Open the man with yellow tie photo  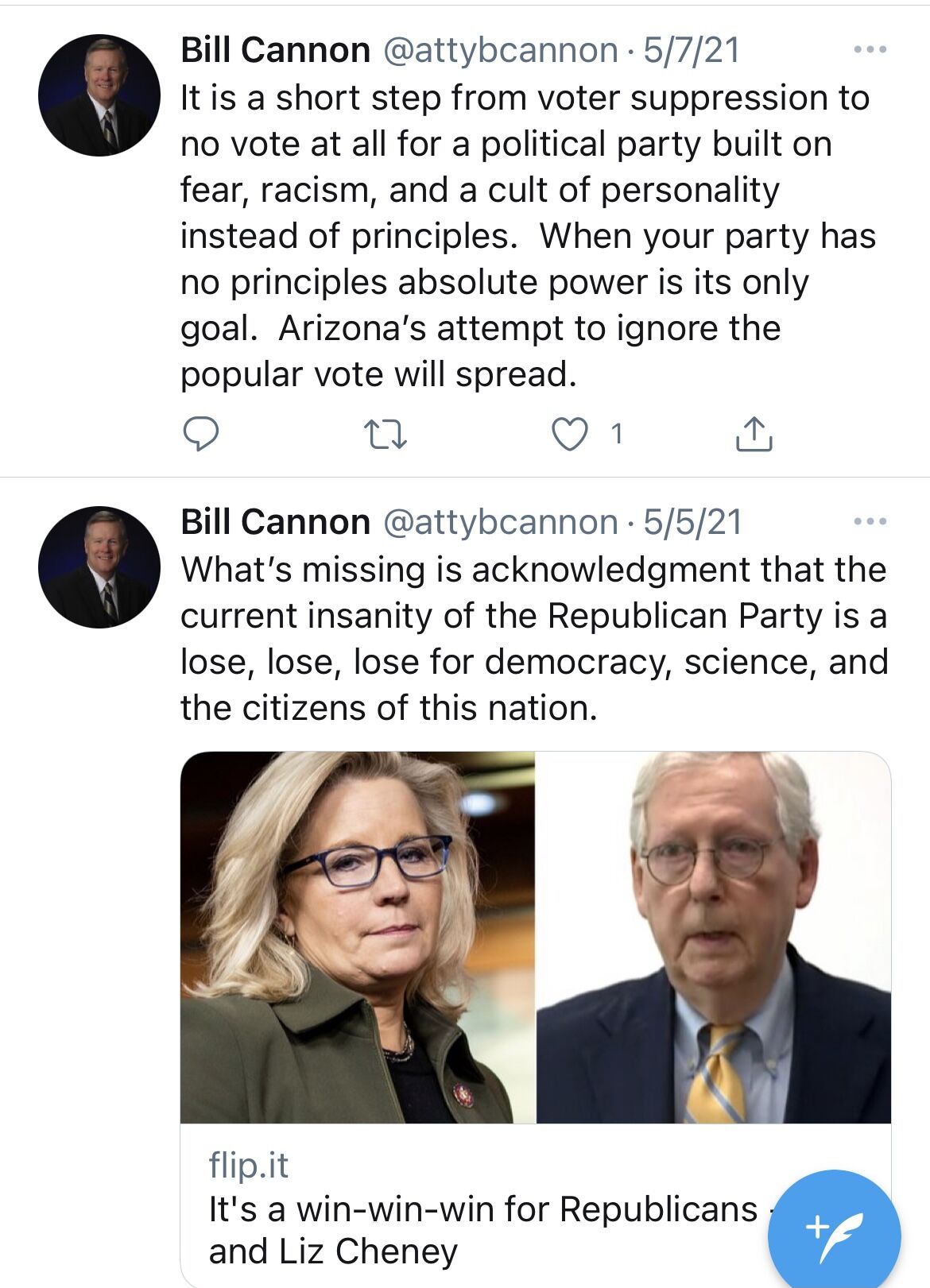coord(714,938)
